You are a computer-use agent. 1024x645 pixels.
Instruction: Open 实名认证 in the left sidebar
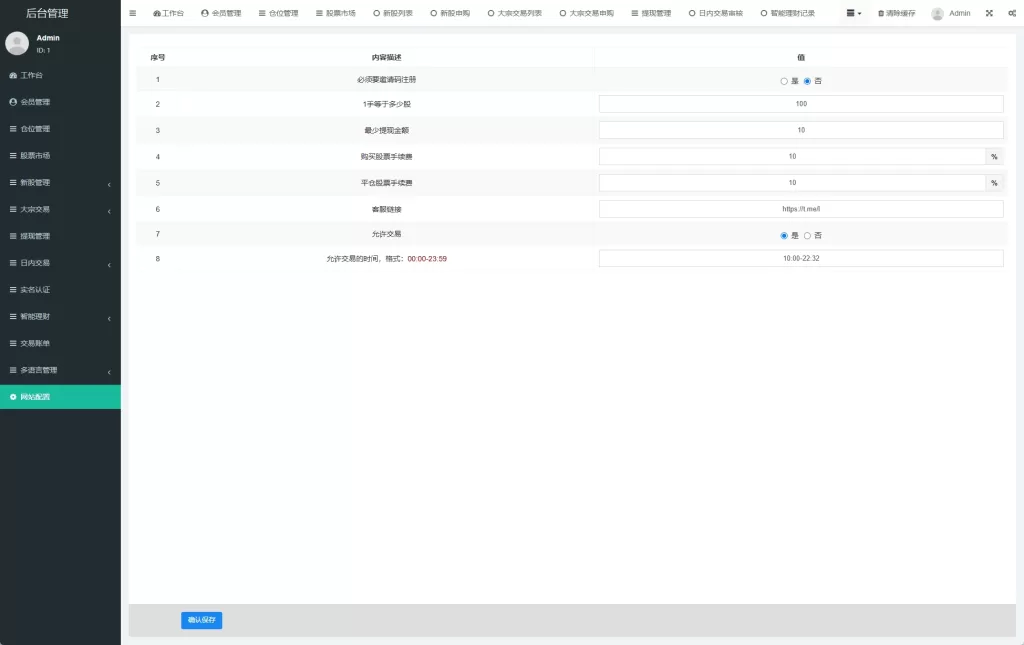[x=60, y=289]
